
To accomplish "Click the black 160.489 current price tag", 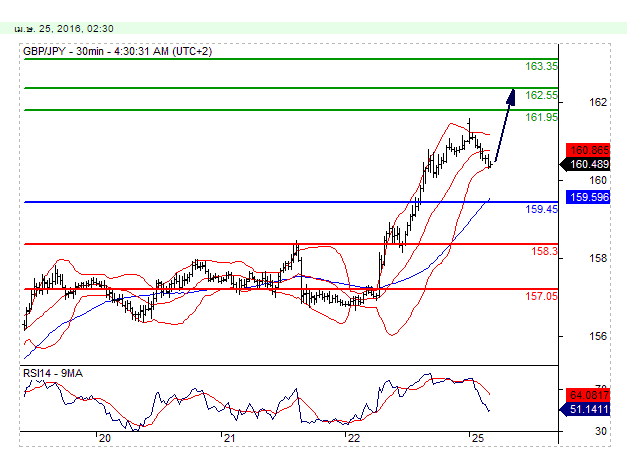I will click(x=589, y=164).
